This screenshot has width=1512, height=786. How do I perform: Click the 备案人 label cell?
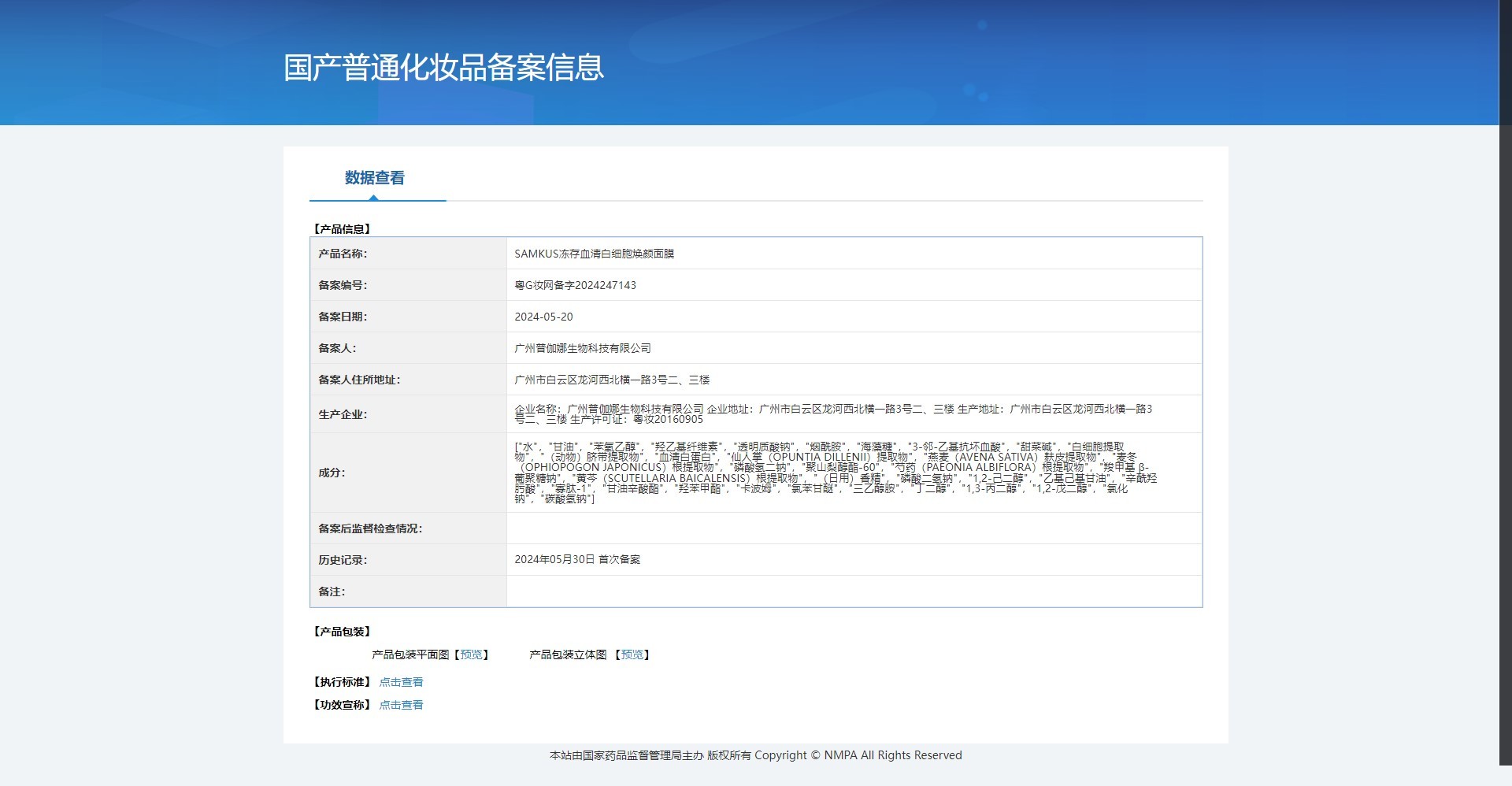coord(409,348)
